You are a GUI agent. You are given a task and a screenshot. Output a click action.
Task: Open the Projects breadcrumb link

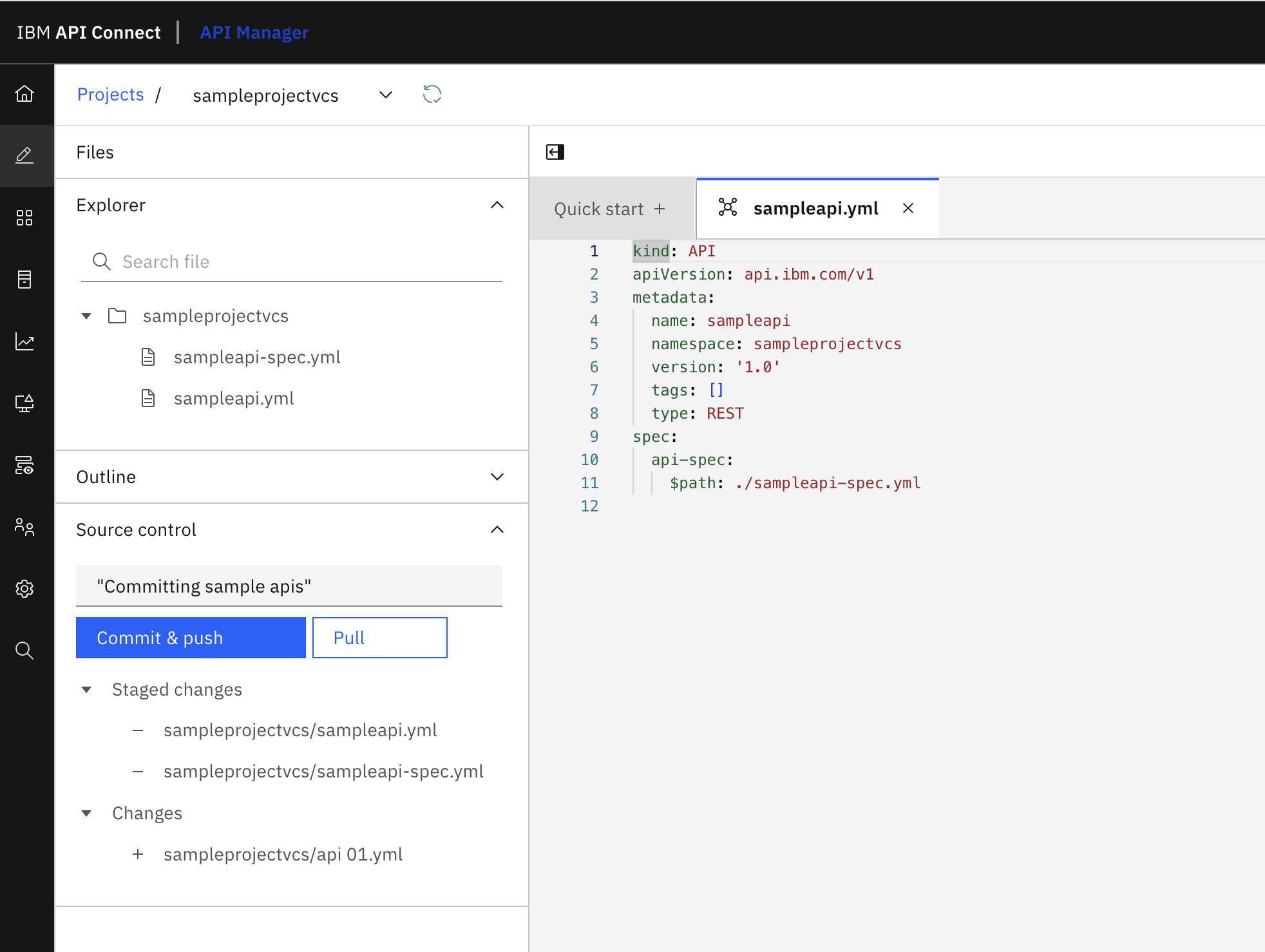[110, 95]
